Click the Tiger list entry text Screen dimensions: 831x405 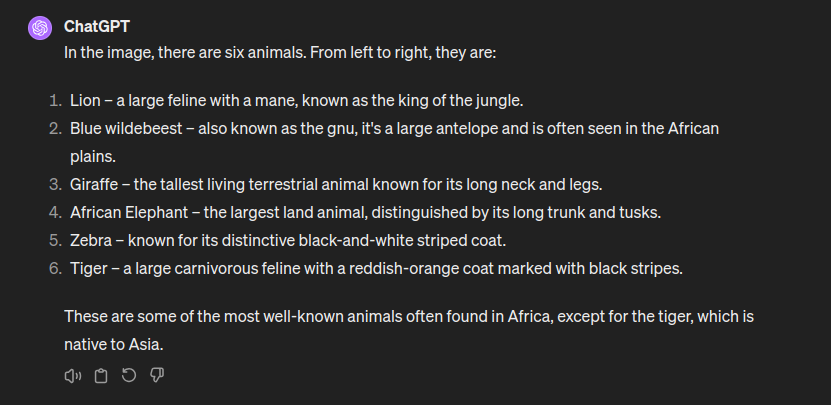tap(376, 269)
